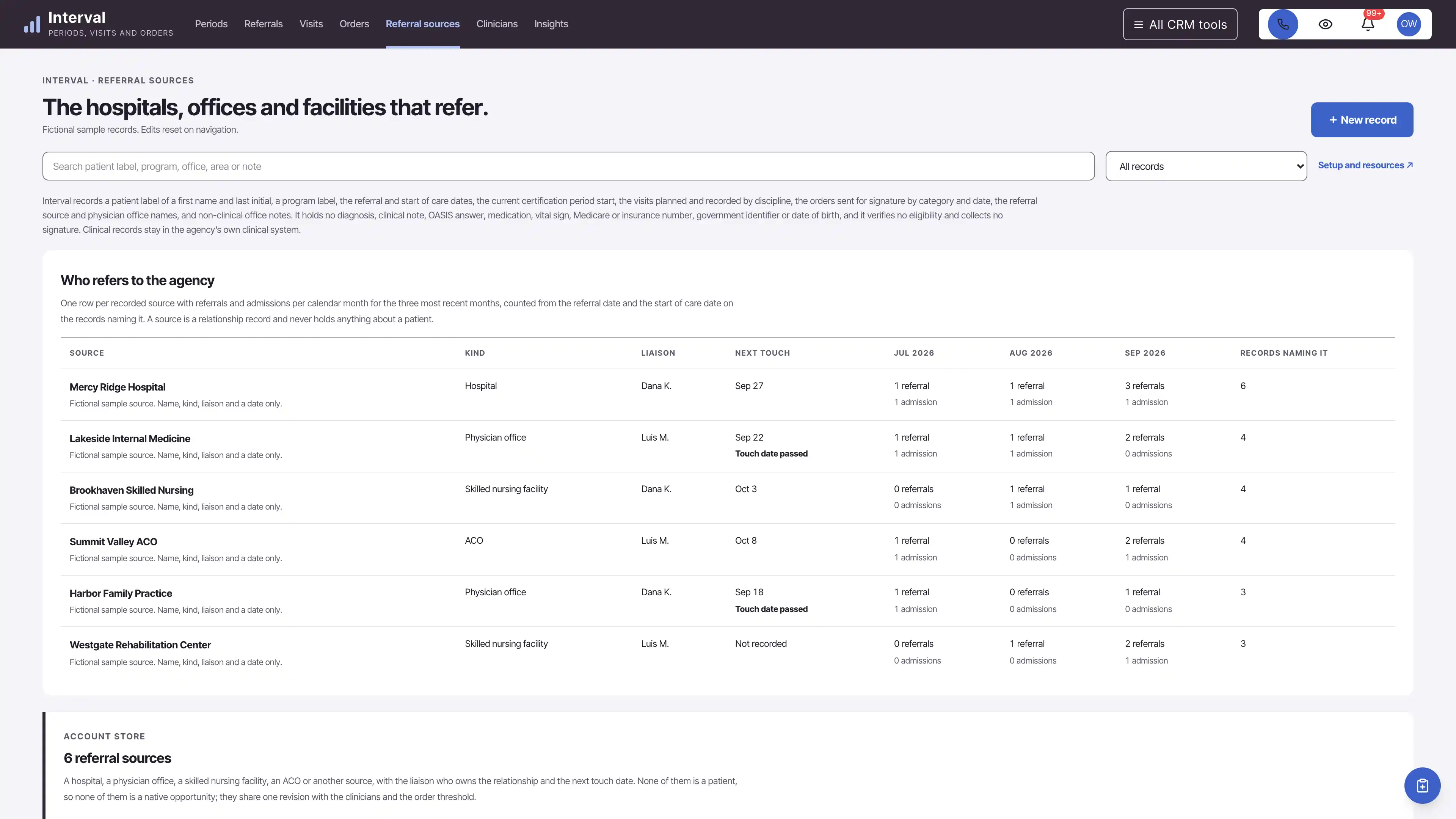
Task: Click the Aug 2026 column header
Action: (1031, 353)
